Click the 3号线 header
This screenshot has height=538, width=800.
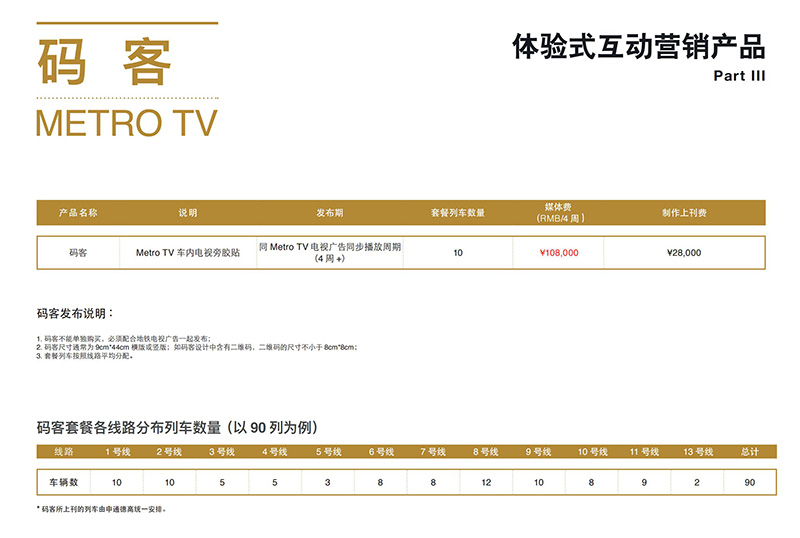coord(222,452)
